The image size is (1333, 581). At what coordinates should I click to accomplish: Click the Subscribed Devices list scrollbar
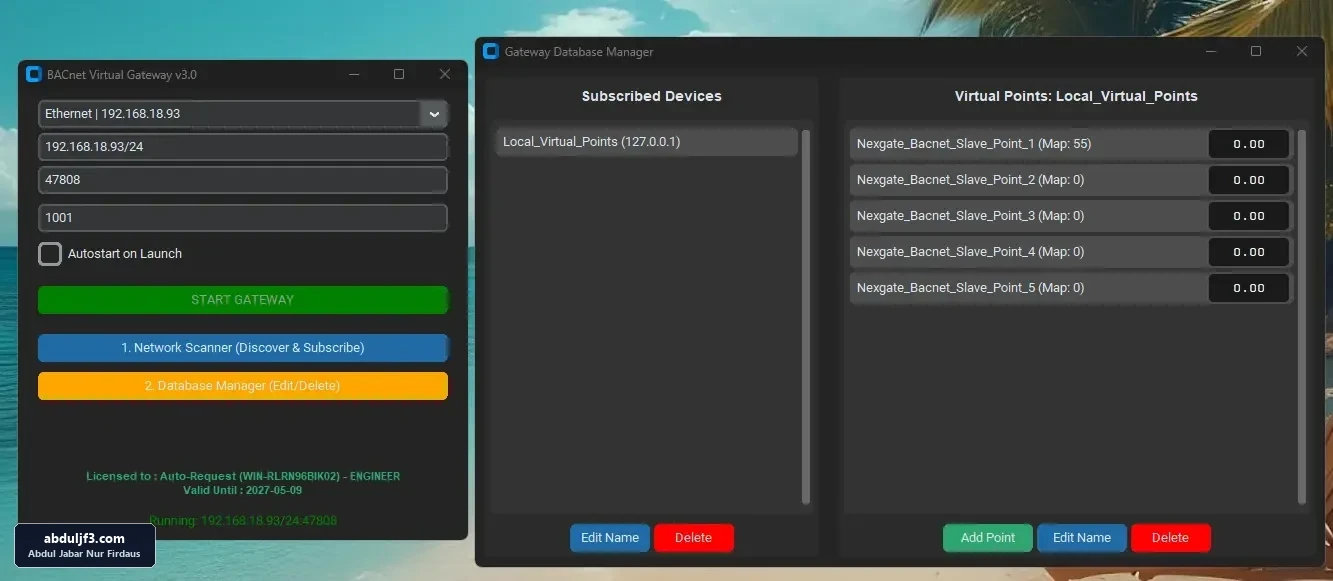[x=806, y=316]
